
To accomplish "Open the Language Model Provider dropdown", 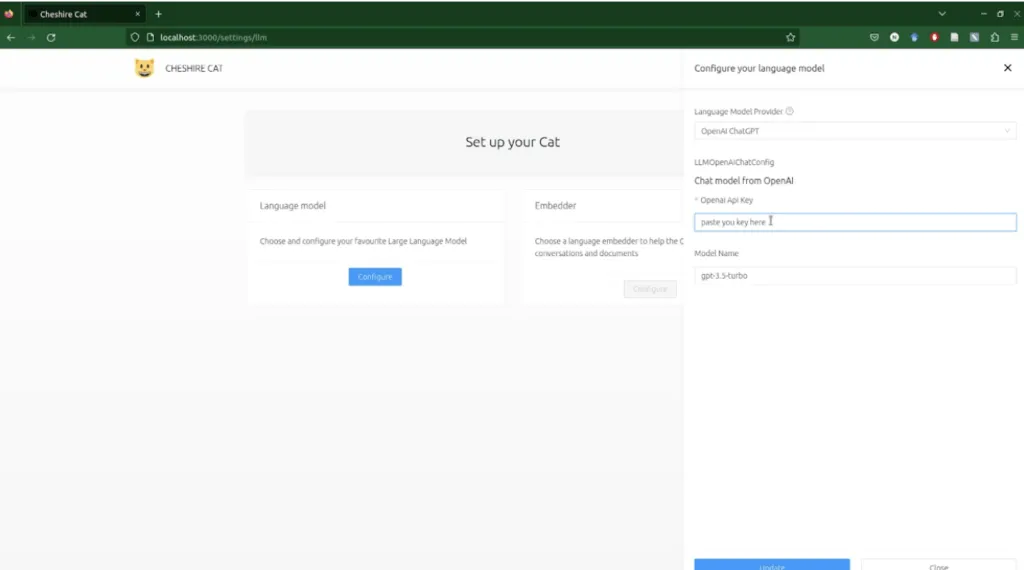I will click(855, 131).
